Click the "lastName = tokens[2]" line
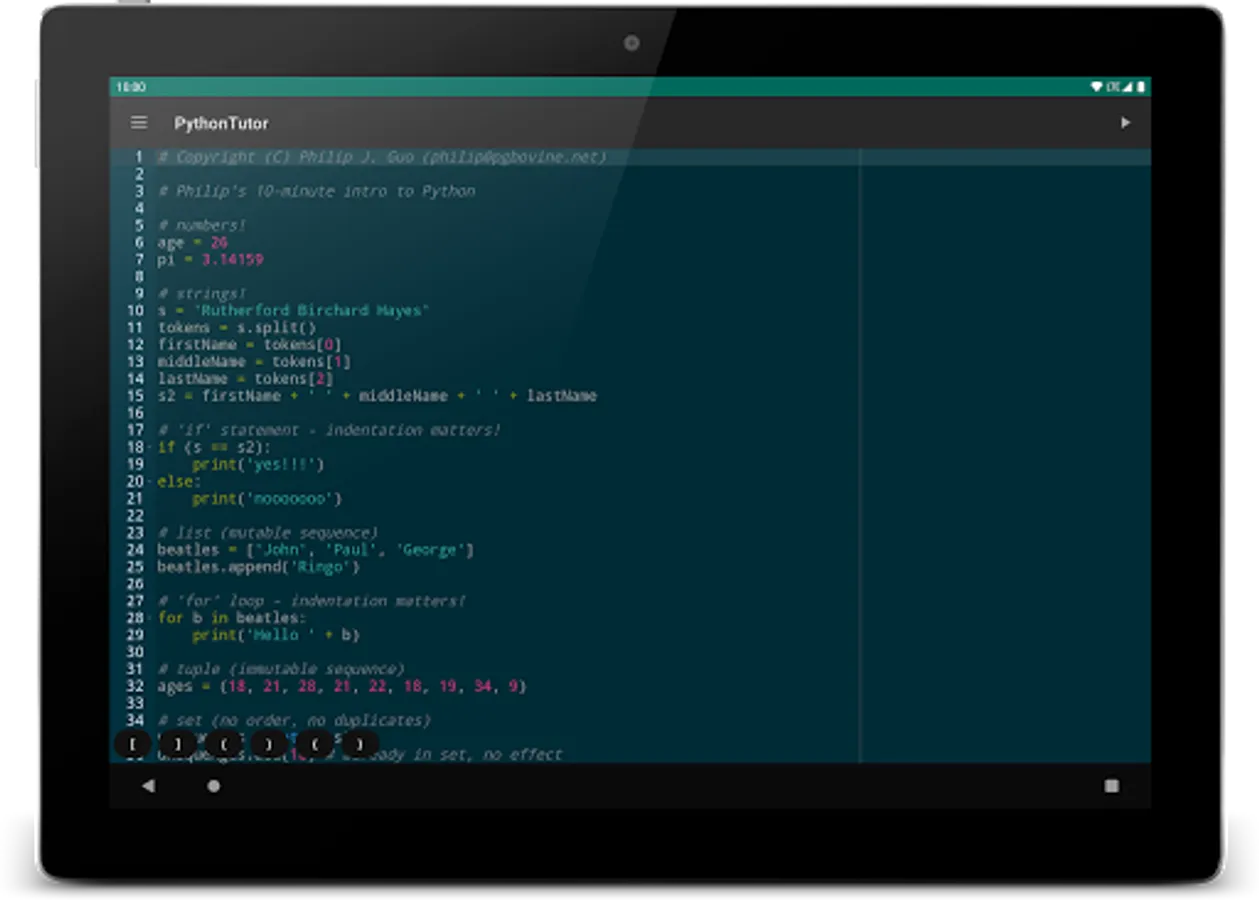 pyautogui.click(x=246, y=378)
